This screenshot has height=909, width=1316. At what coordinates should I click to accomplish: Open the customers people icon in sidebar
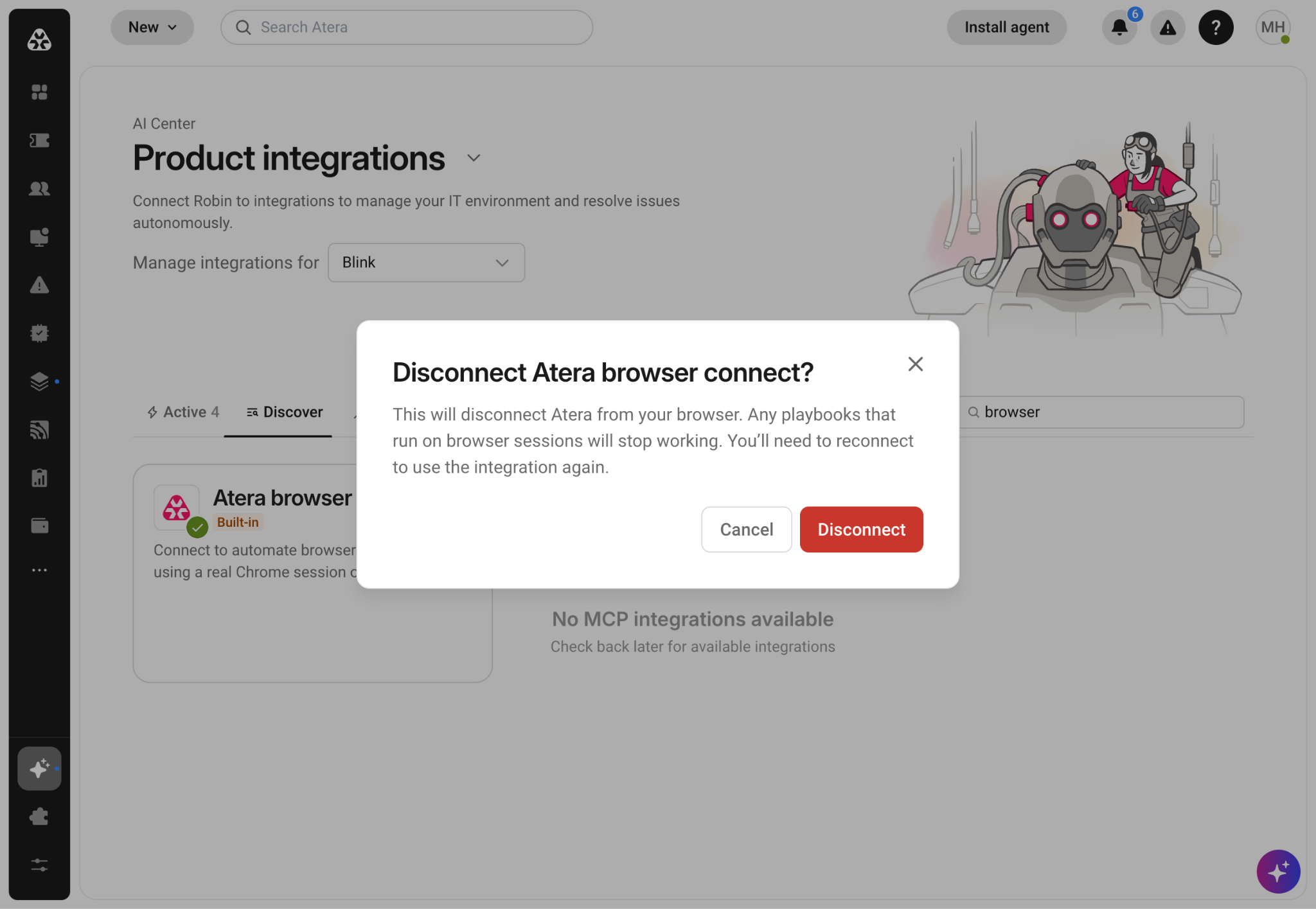pos(39,188)
